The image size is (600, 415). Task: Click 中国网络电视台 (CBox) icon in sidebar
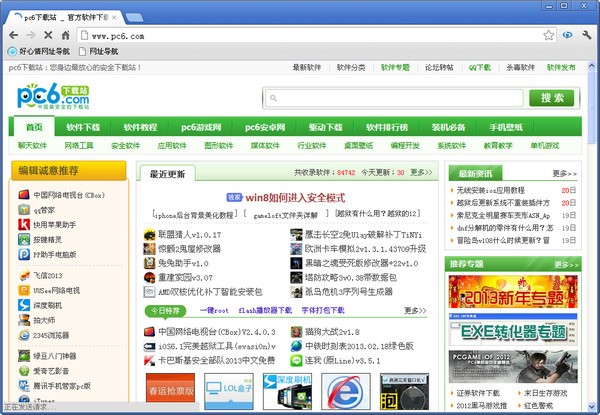pos(24,195)
